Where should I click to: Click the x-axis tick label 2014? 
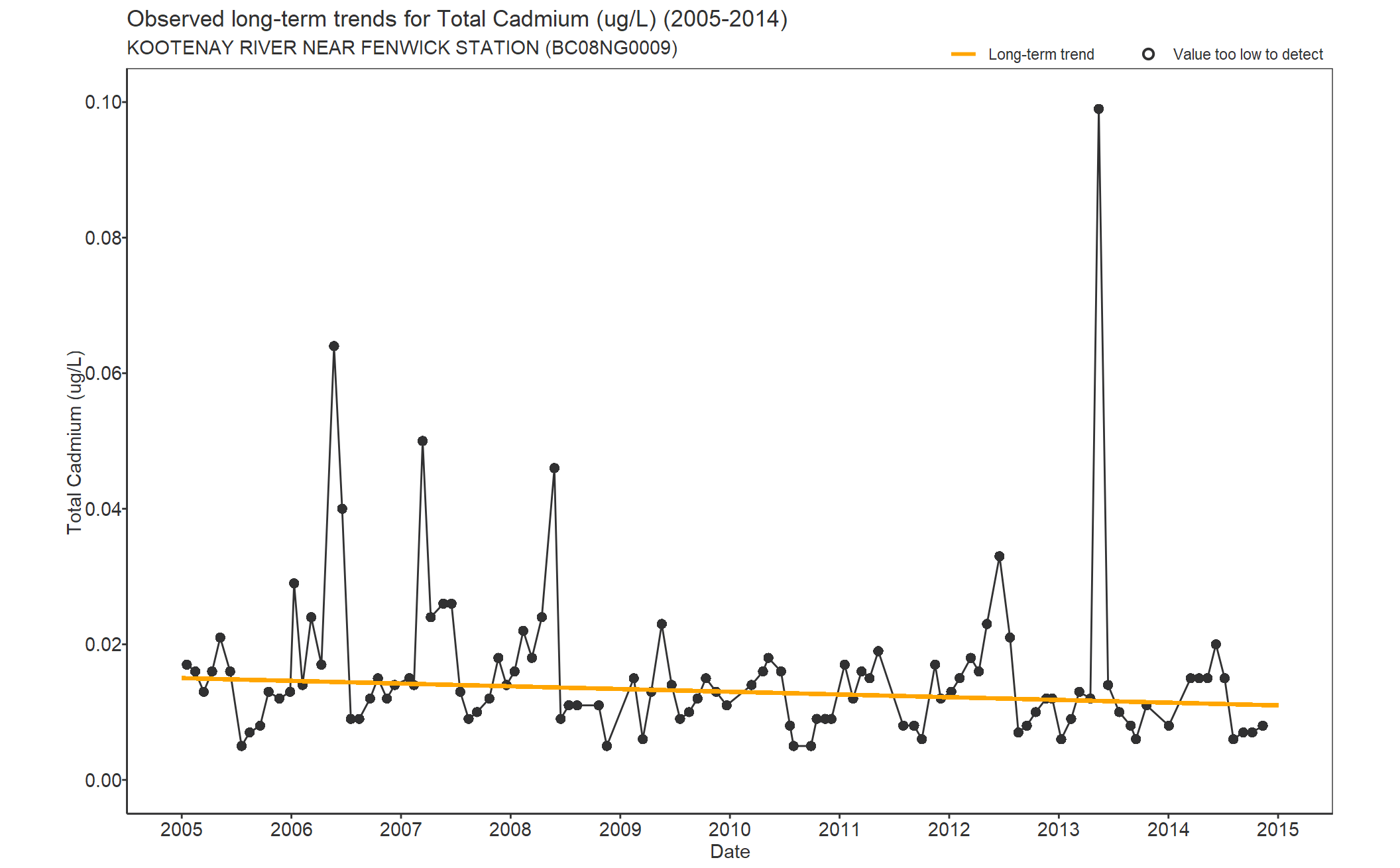(x=1168, y=830)
